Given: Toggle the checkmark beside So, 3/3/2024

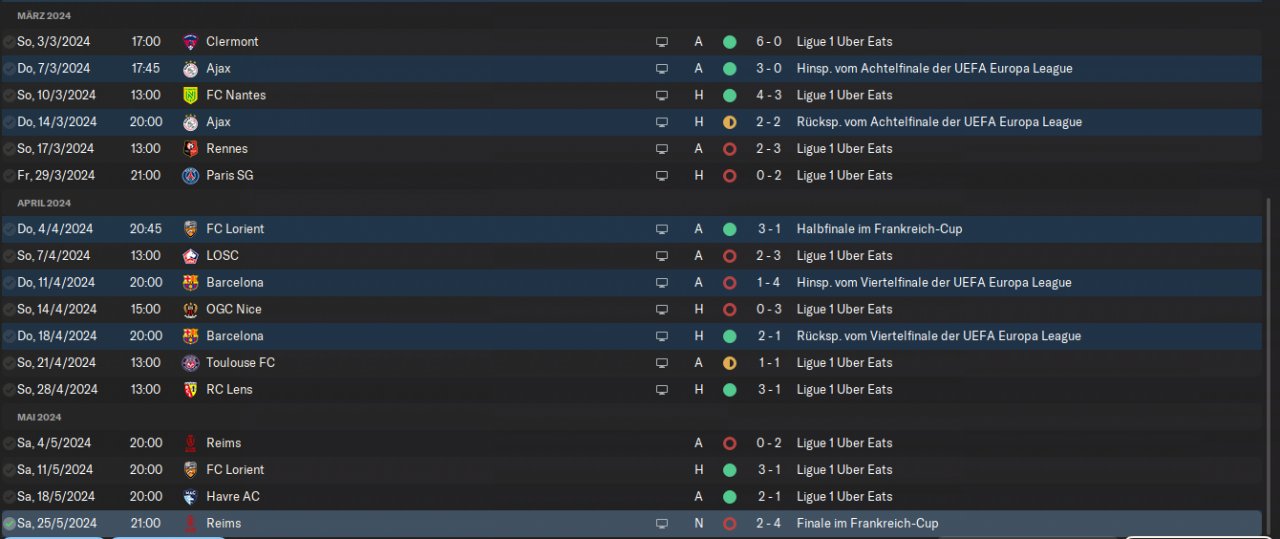Looking at the screenshot, I should pos(9,42).
